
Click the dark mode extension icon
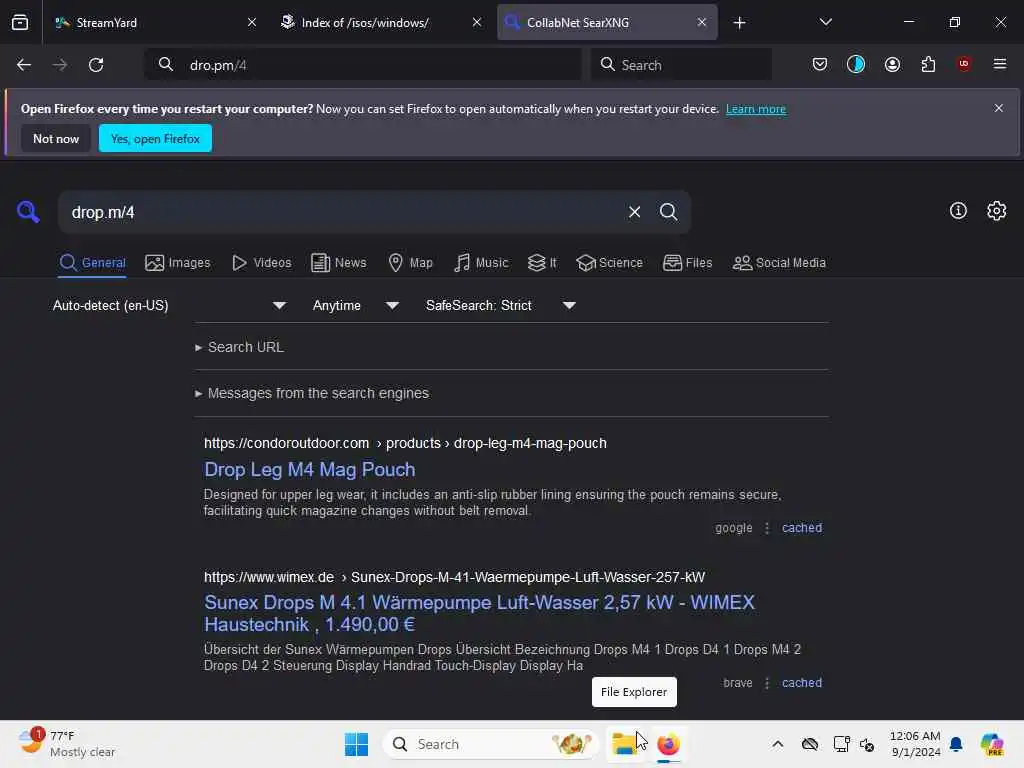pyautogui.click(x=856, y=64)
